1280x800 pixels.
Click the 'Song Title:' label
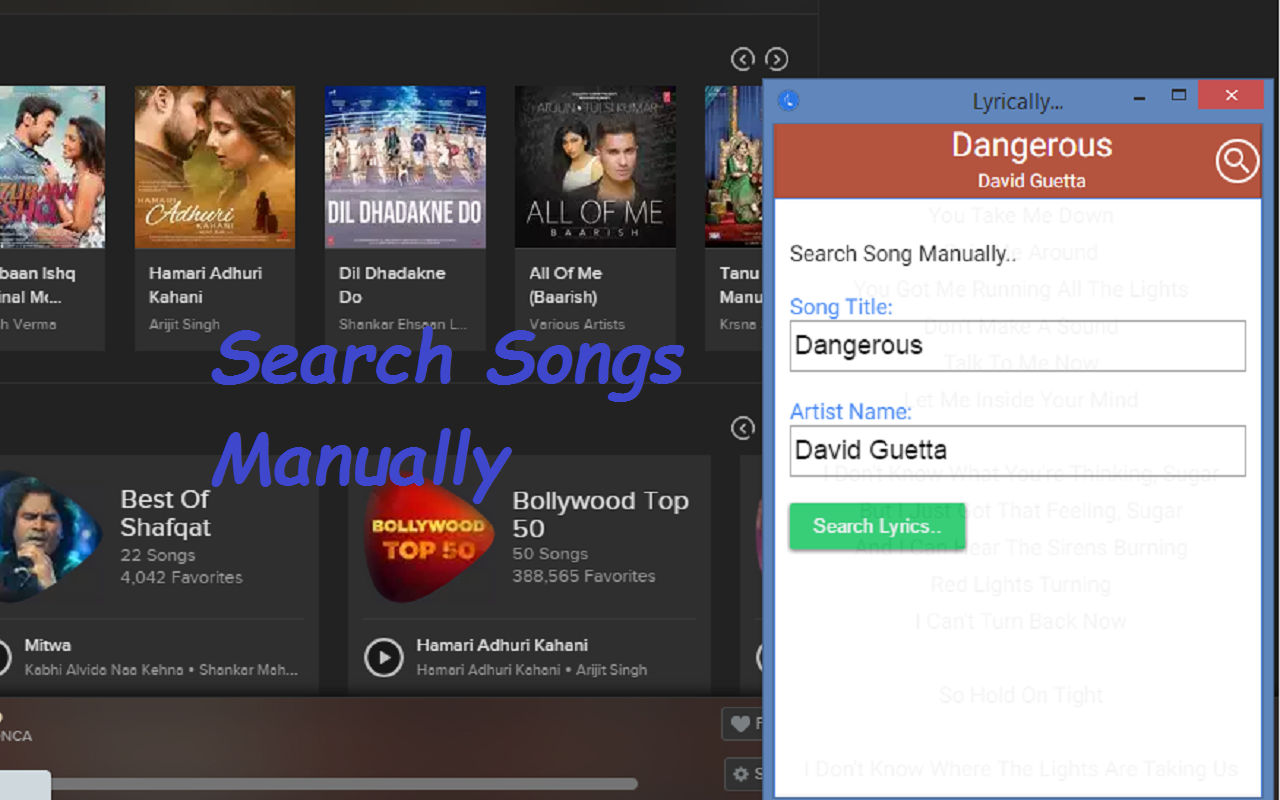pos(841,307)
